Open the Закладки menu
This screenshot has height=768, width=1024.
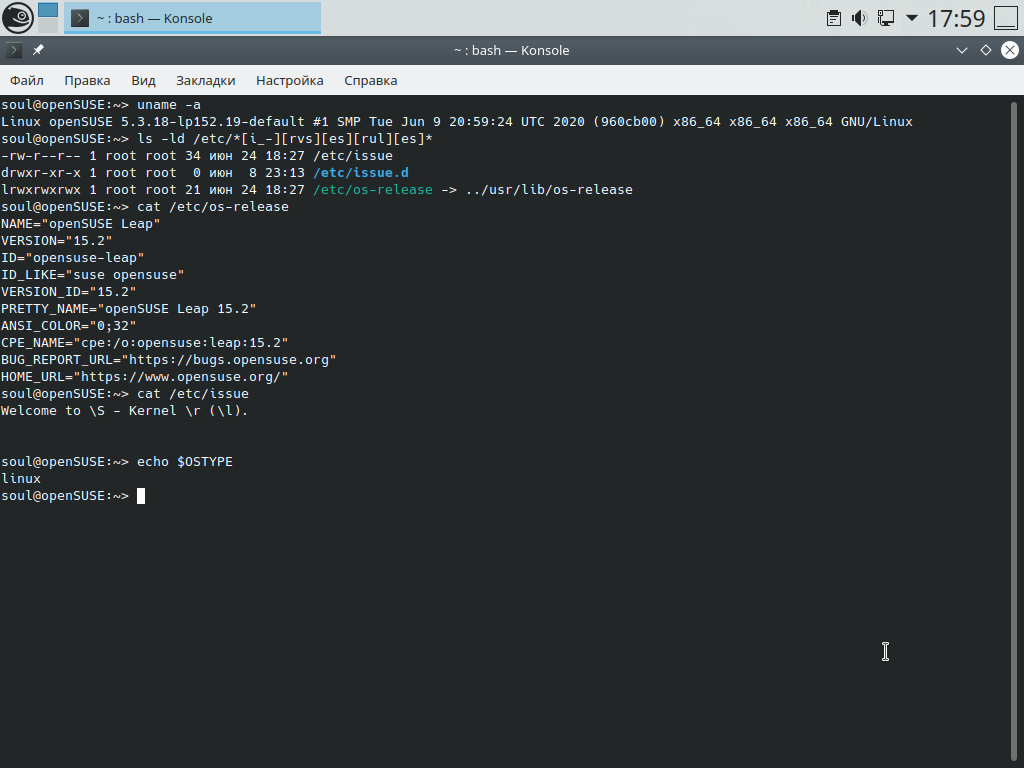click(205, 80)
